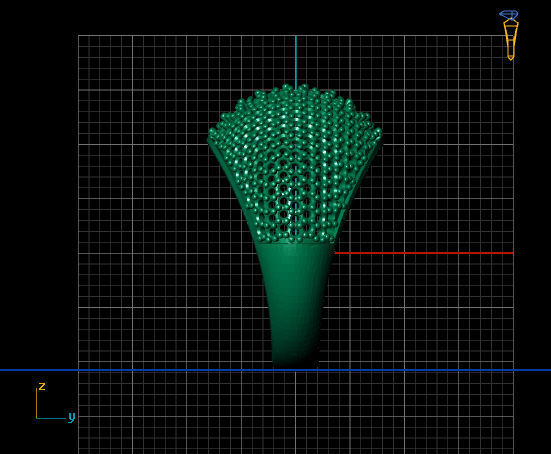Click the z axis label indicator
Image resolution: width=551 pixels, height=454 pixels.
coord(42,387)
